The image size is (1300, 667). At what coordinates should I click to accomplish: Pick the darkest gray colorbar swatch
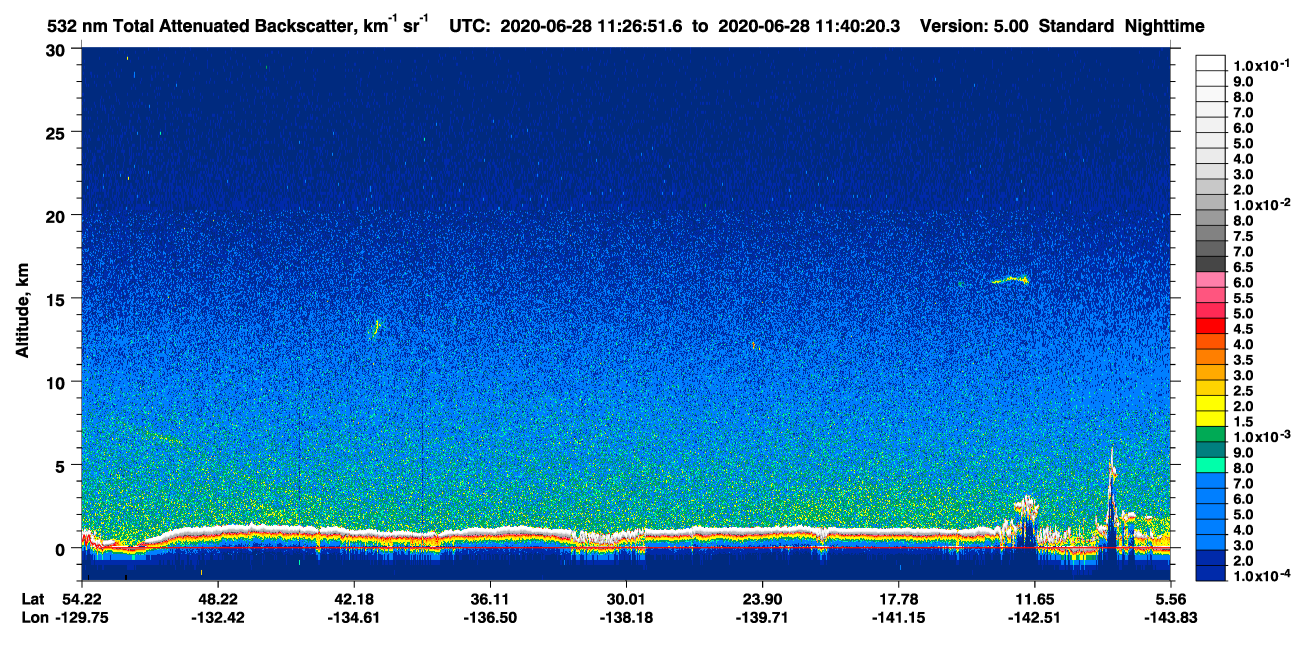click(1211, 263)
